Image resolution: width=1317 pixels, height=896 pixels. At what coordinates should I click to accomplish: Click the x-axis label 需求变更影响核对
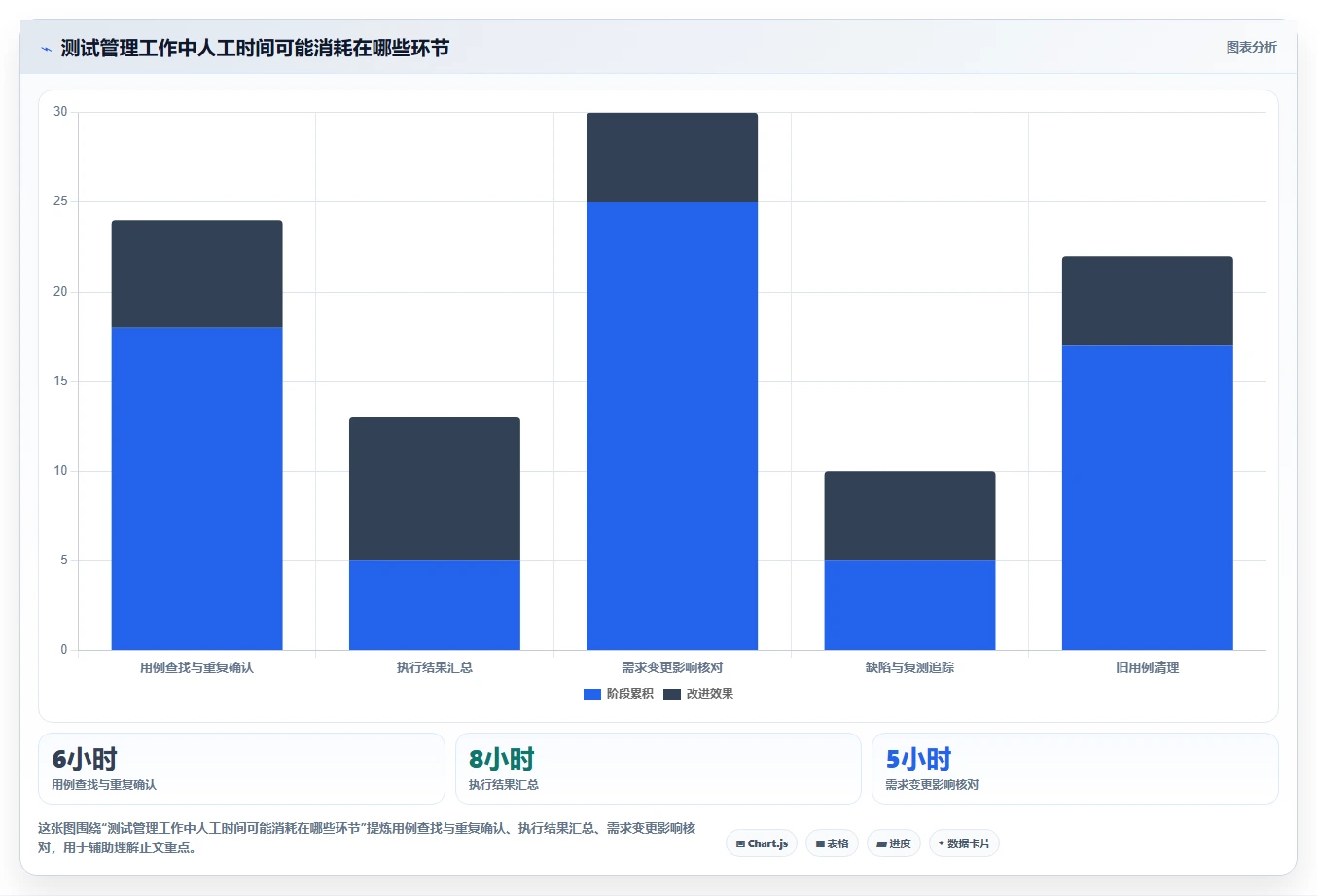[672, 667]
